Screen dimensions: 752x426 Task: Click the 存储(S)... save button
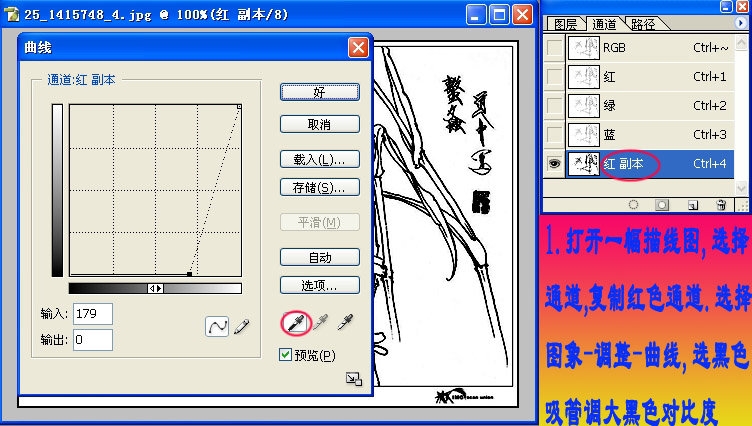(319, 187)
